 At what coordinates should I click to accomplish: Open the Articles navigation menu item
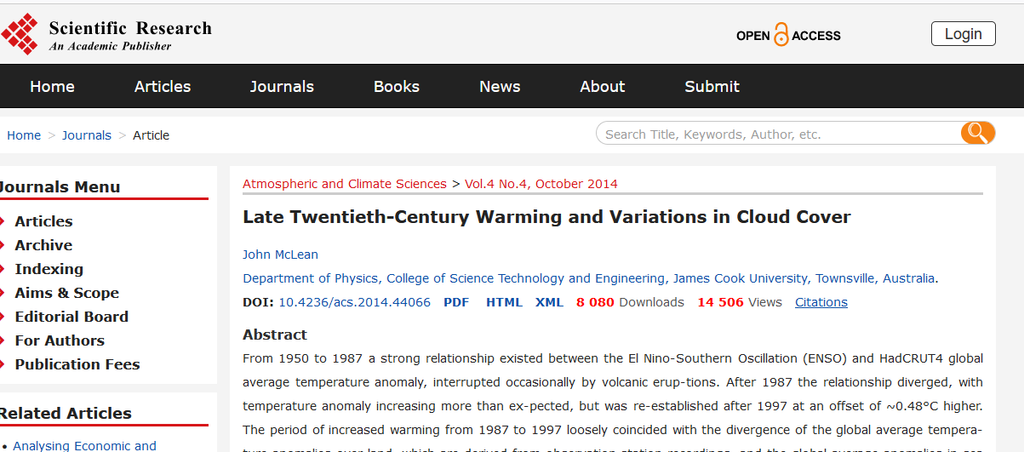(162, 87)
